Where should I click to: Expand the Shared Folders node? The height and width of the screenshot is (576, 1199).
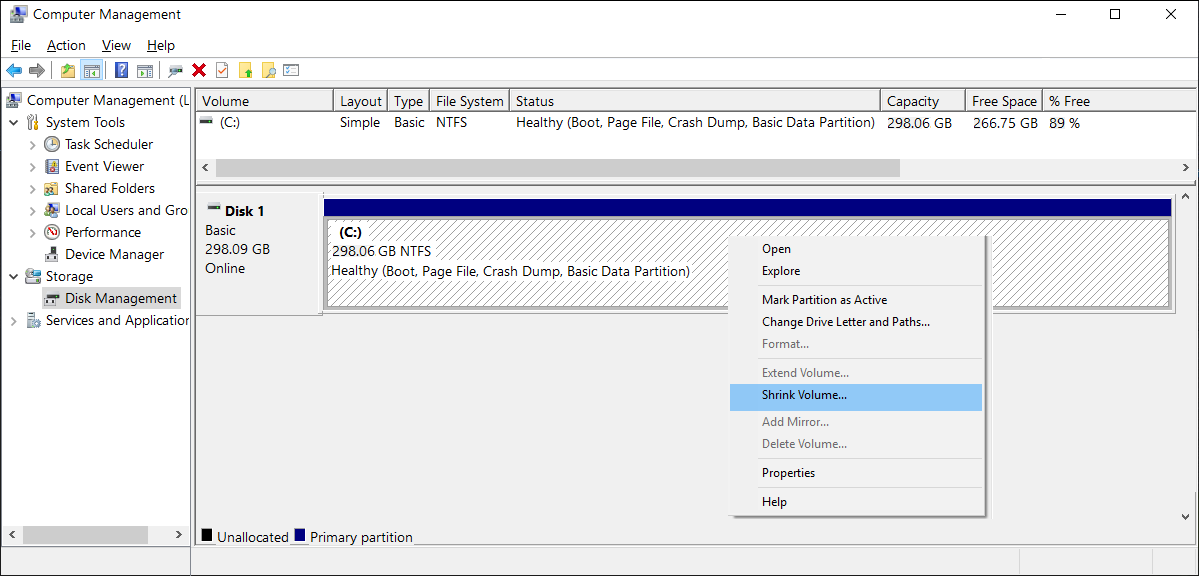click(x=33, y=188)
